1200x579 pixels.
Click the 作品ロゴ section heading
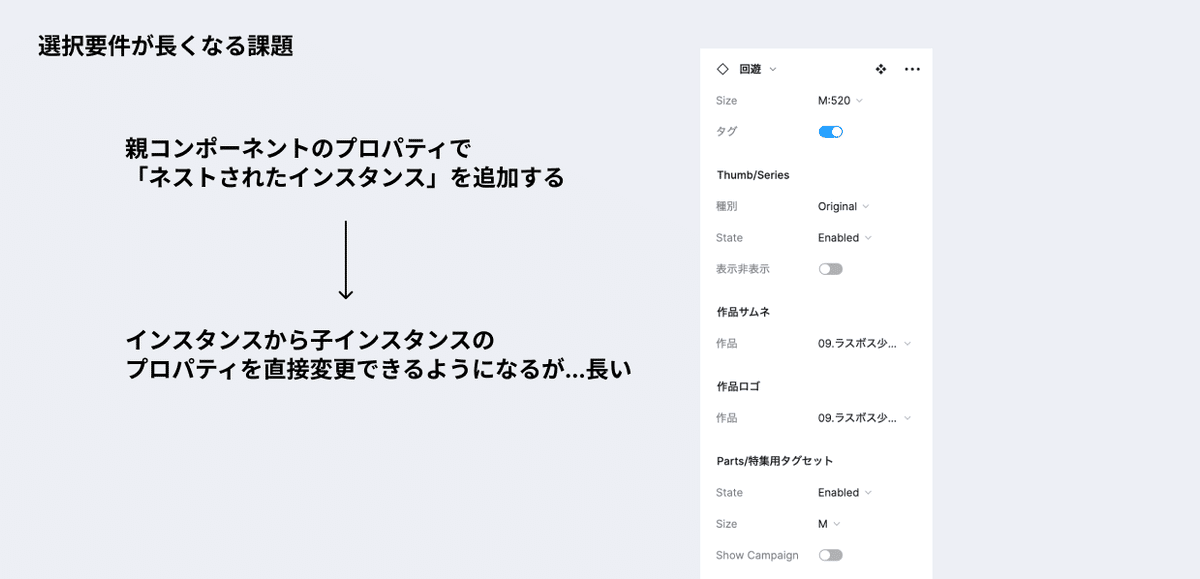click(x=738, y=386)
